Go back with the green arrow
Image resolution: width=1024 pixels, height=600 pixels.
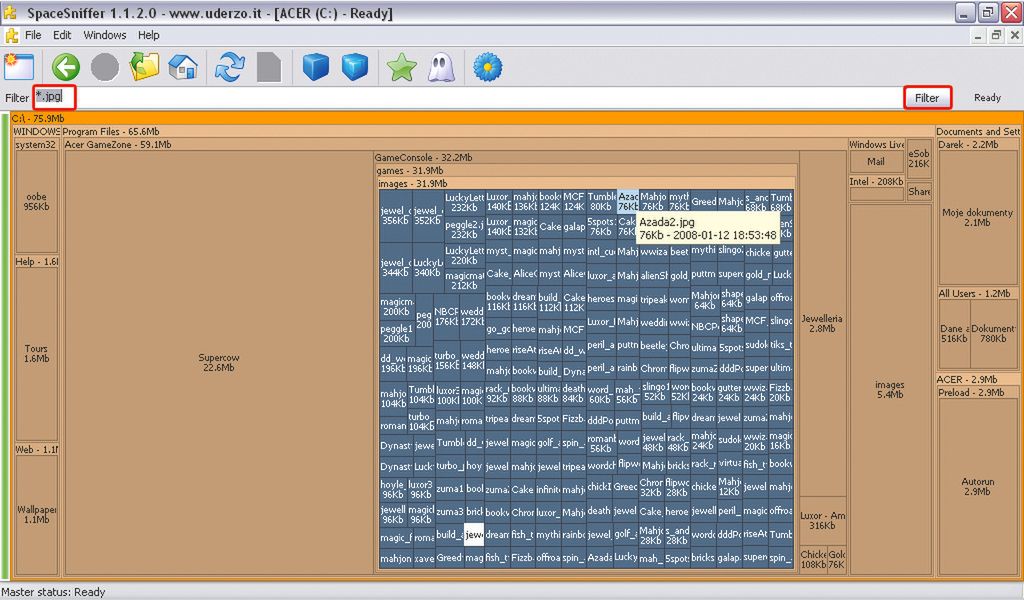66,67
